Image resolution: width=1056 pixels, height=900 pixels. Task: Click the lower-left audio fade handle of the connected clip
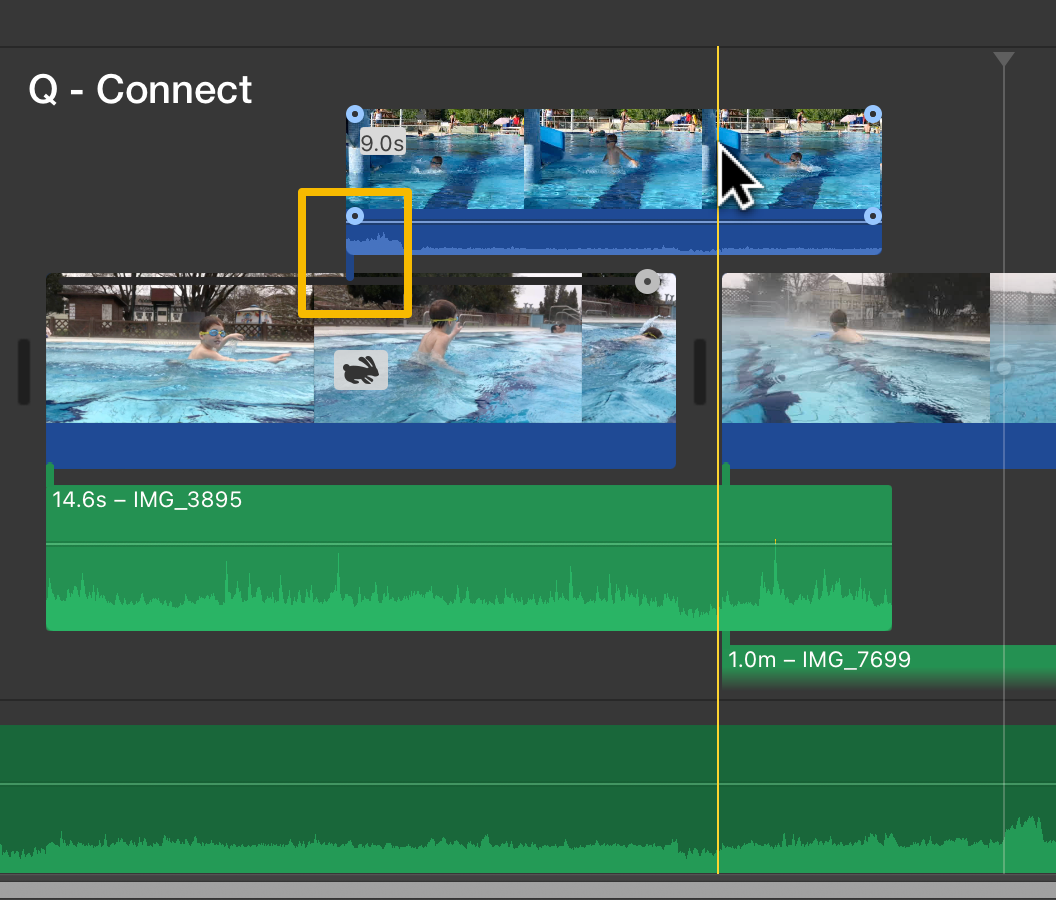point(355,216)
